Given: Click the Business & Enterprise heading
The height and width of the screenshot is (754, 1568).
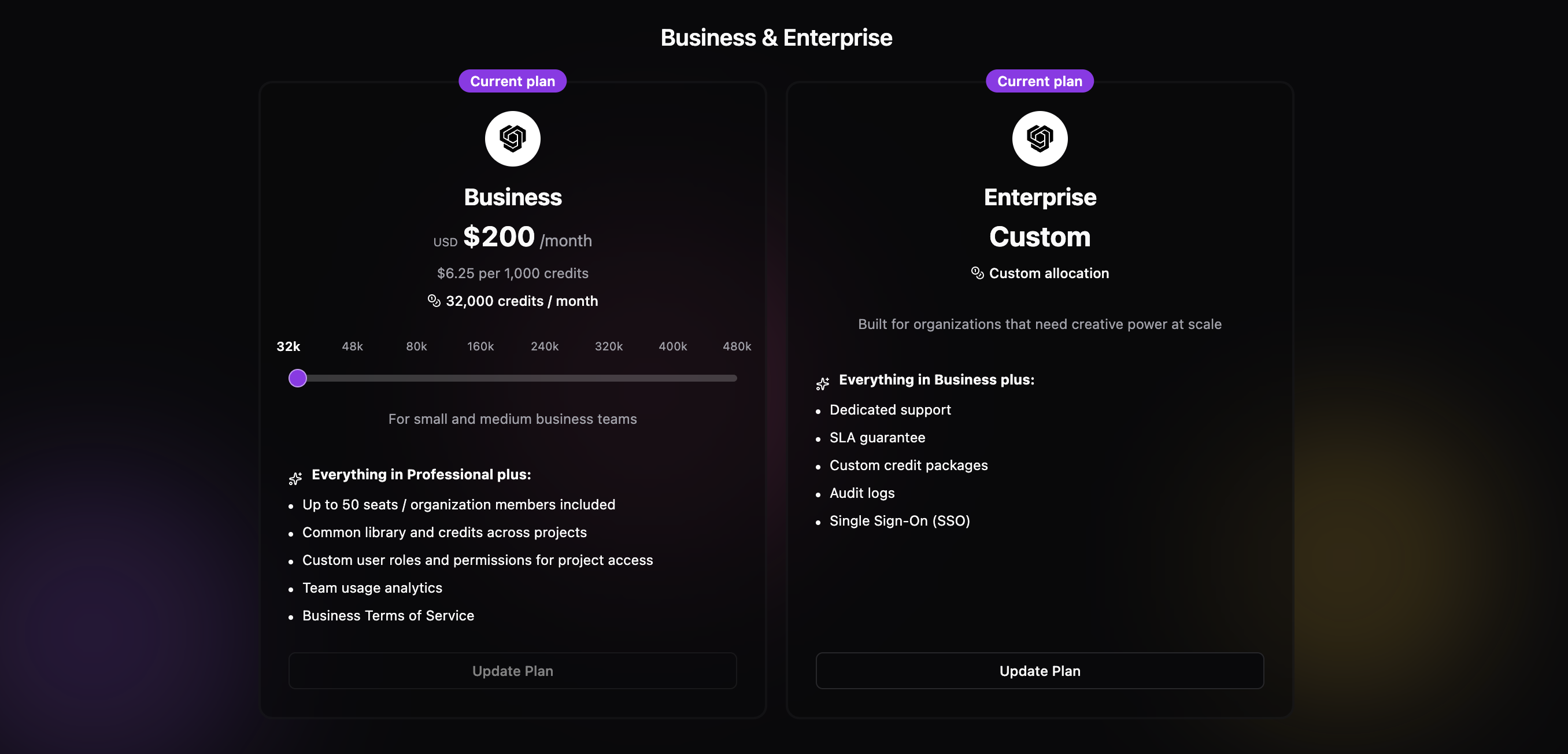Looking at the screenshot, I should [776, 37].
